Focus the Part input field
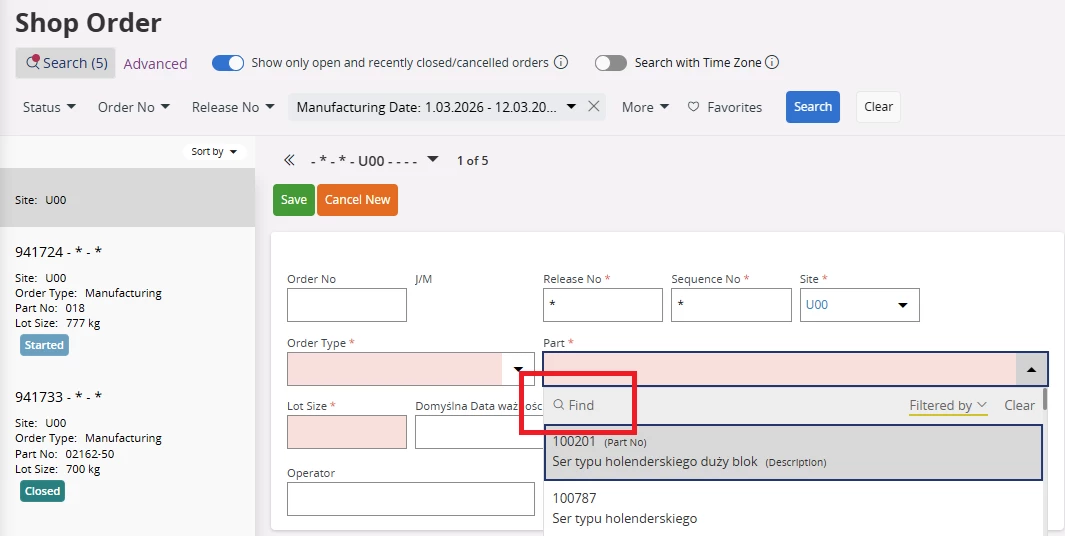The image size is (1065, 536). point(780,370)
